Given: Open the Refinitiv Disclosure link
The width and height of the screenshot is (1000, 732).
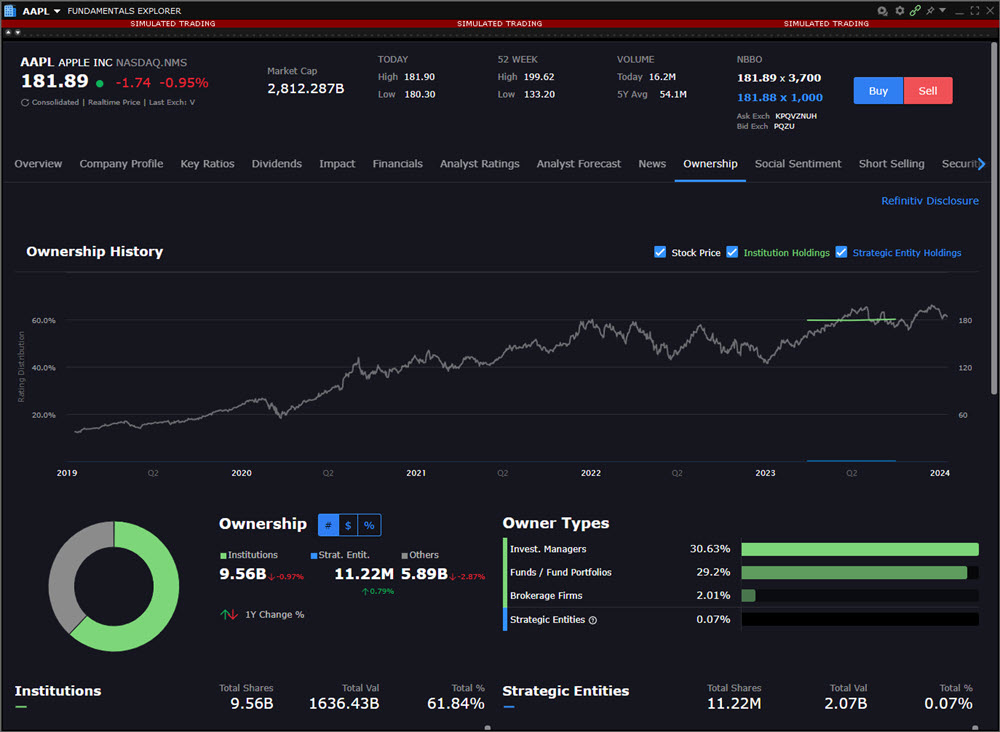Looking at the screenshot, I should click(930, 201).
